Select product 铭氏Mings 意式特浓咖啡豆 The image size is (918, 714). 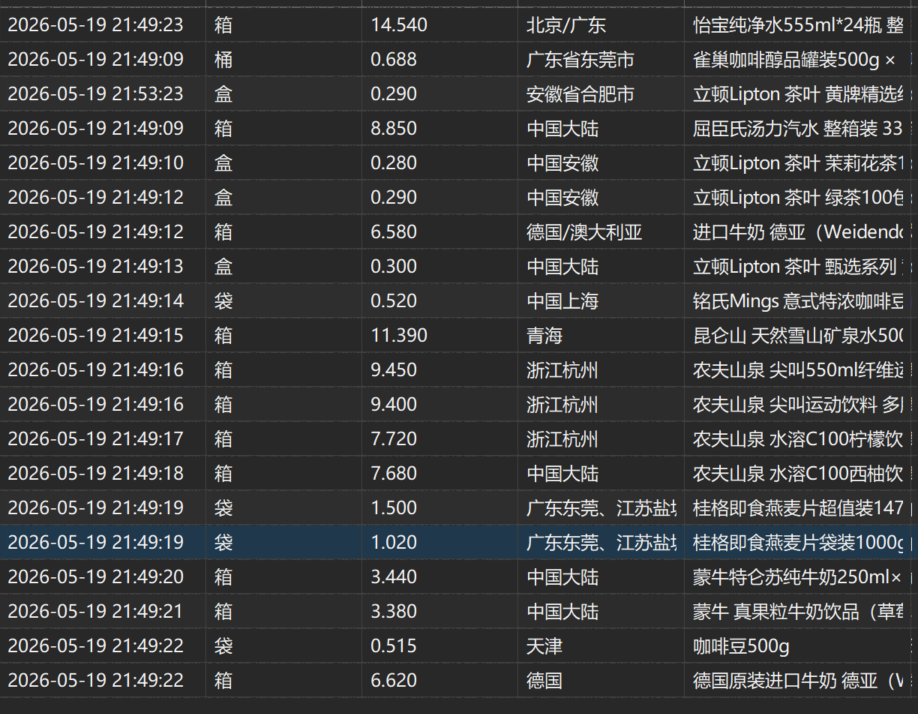(x=798, y=301)
